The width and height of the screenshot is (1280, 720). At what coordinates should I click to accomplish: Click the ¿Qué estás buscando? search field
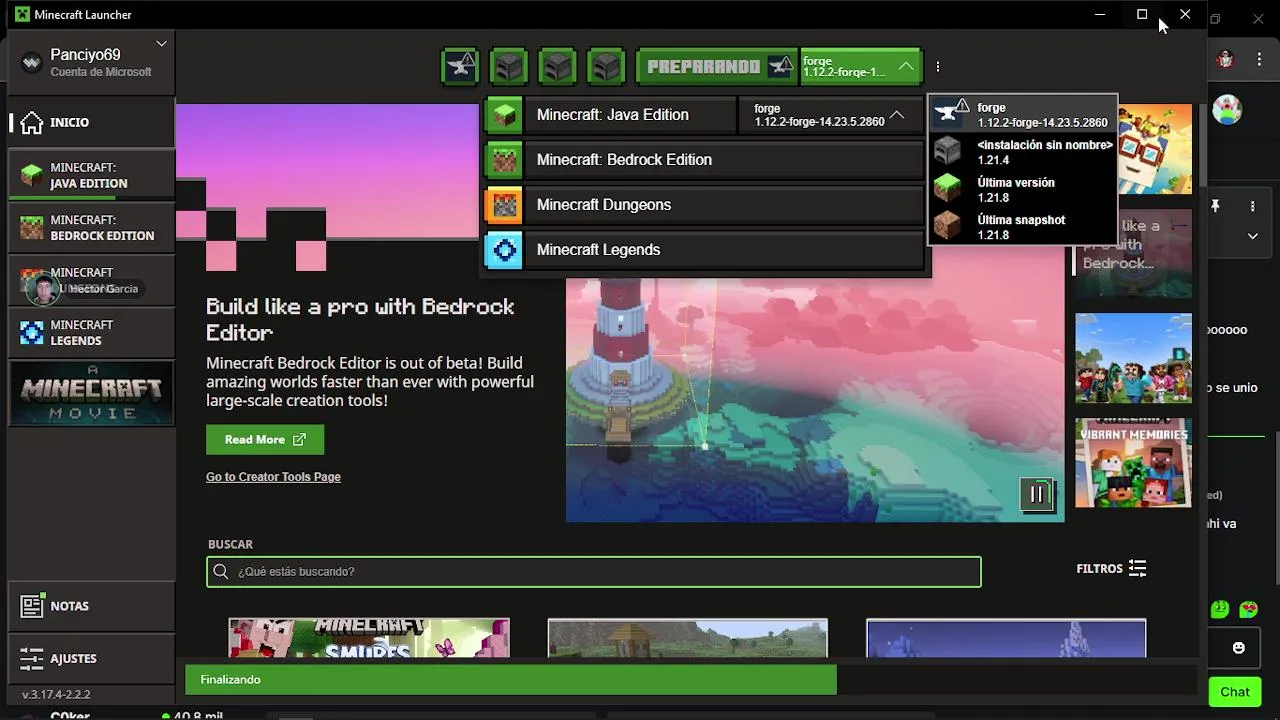[593, 571]
